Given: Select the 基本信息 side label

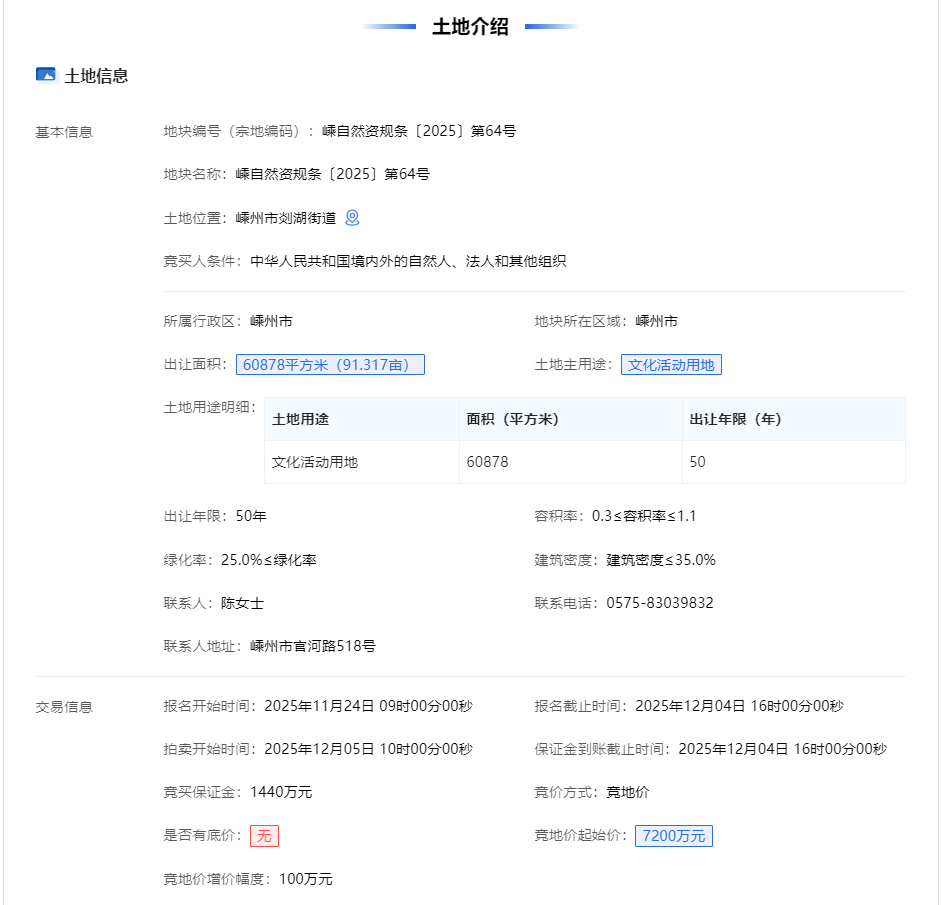Looking at the screenshot, I should click(64, 132).
